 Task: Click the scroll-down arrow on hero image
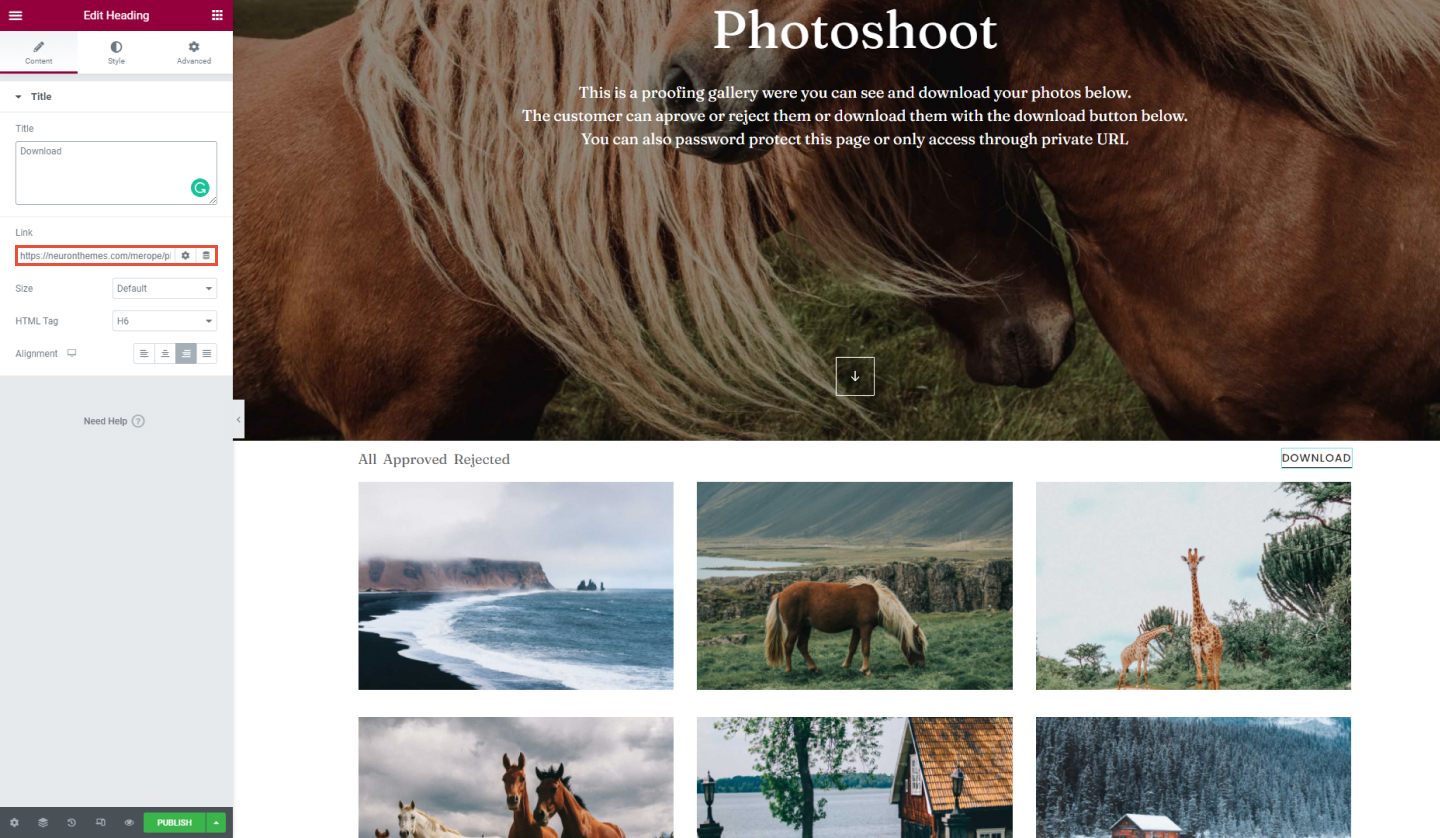click(x=855, y=376)
